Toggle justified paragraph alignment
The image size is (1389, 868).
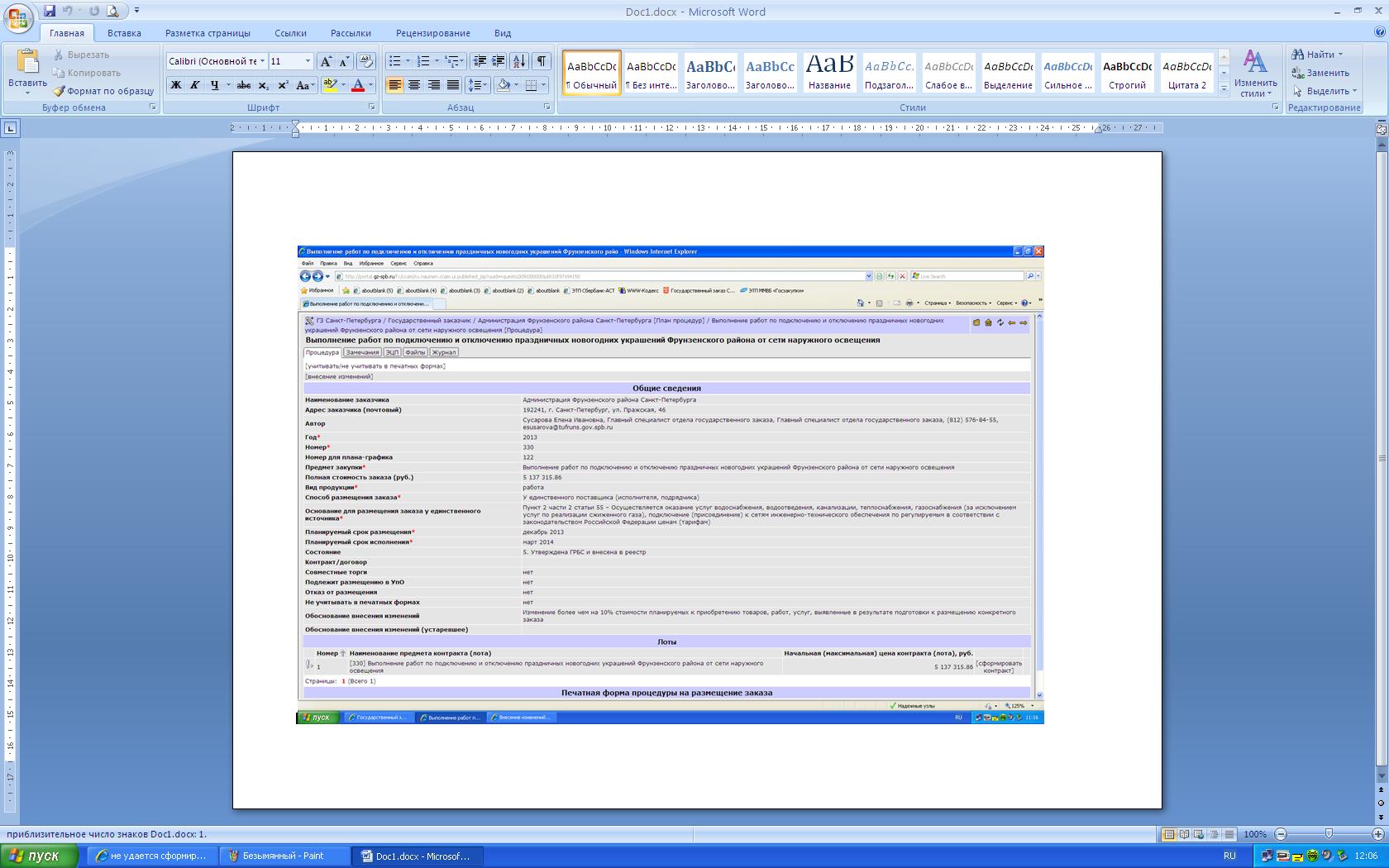tap(453, 85)
